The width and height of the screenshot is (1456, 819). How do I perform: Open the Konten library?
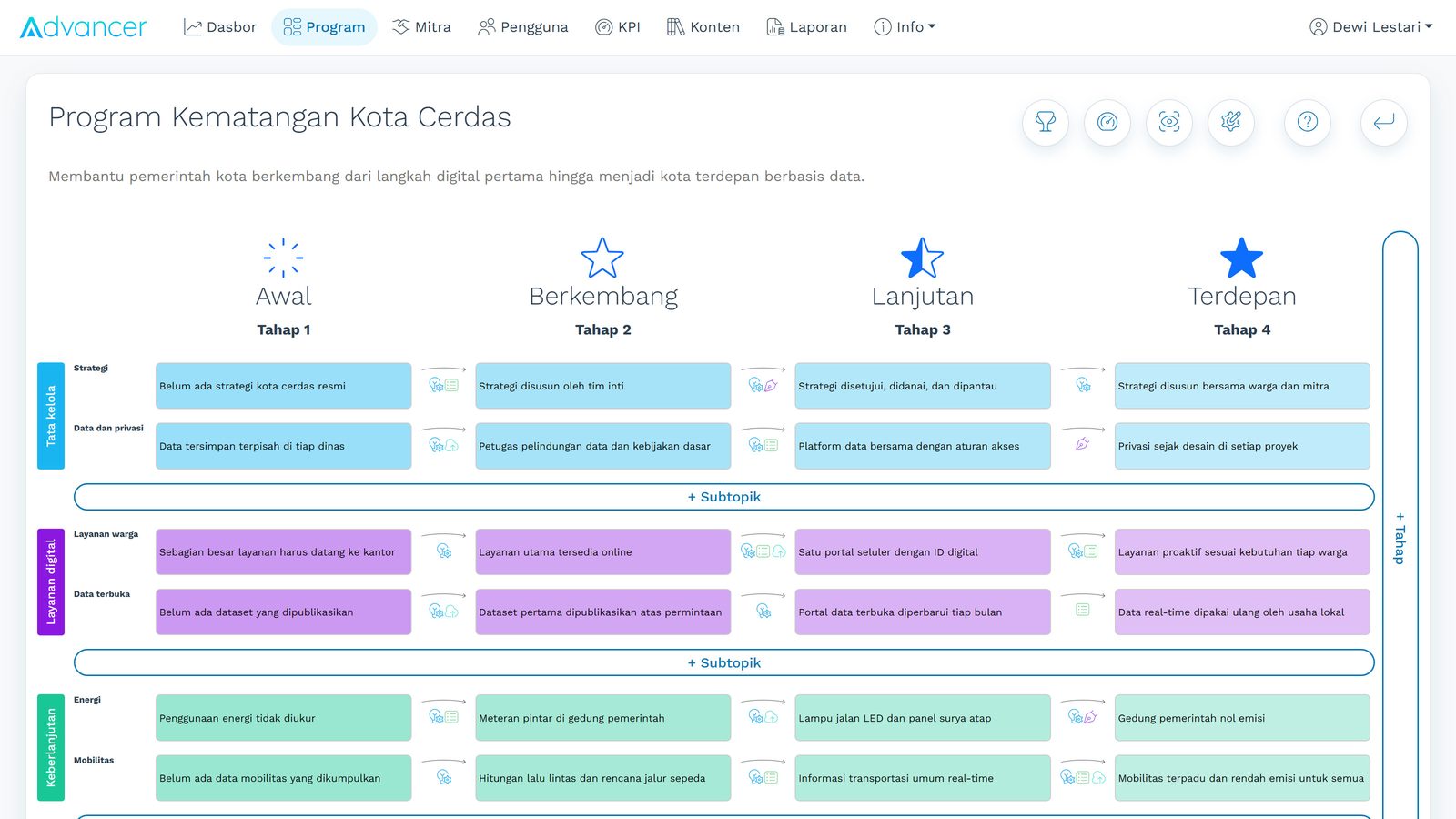[x=703, y=27]
